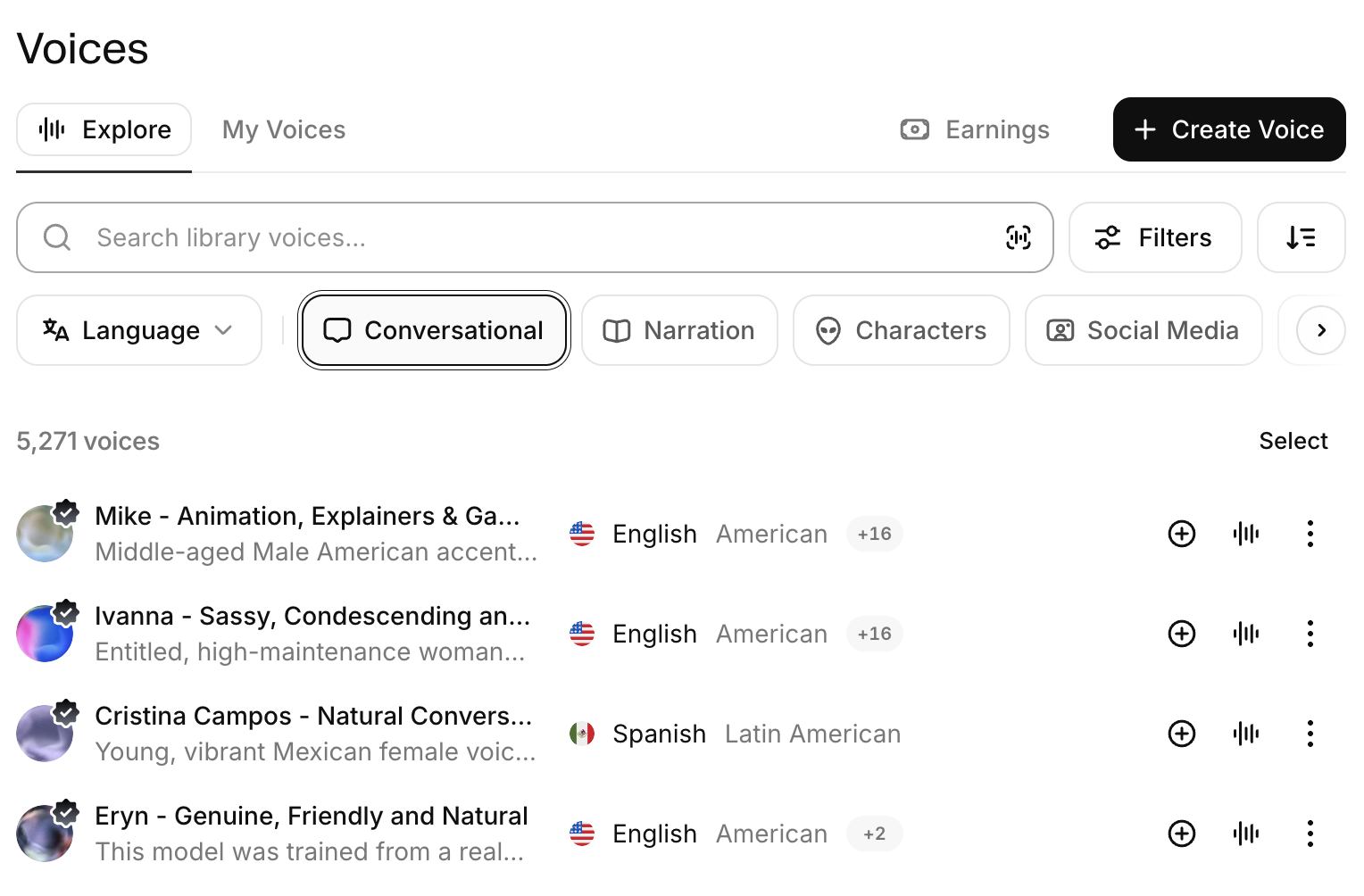1364x896 pixels.
Task: Open "Mike - Animation, Explainers & Ga..." voice title
Action: point(307,516)
